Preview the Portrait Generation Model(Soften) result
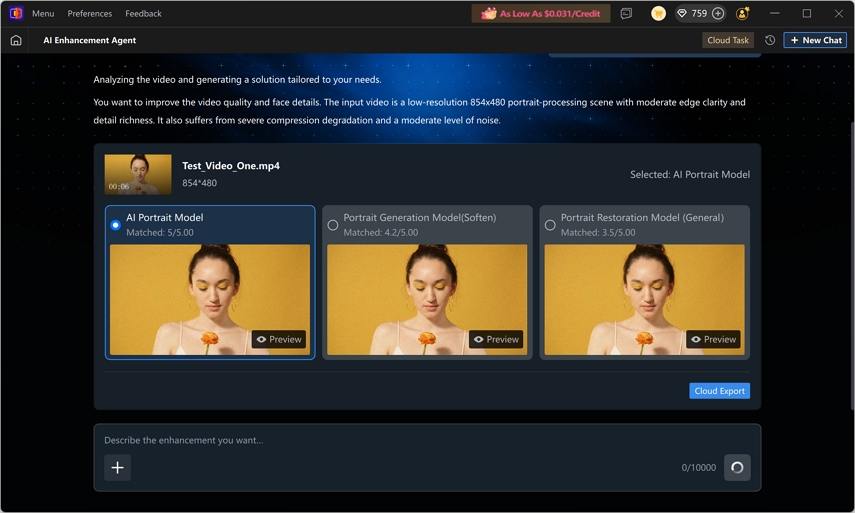 pos(496,339)
